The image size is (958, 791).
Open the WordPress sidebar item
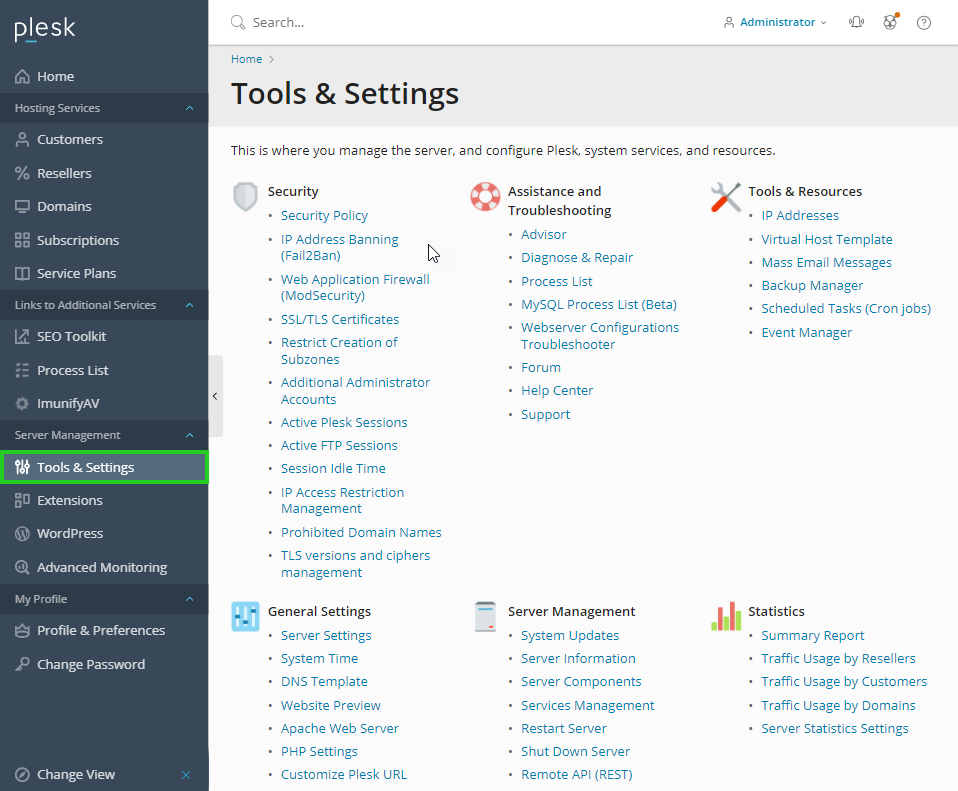coord(70,533)
